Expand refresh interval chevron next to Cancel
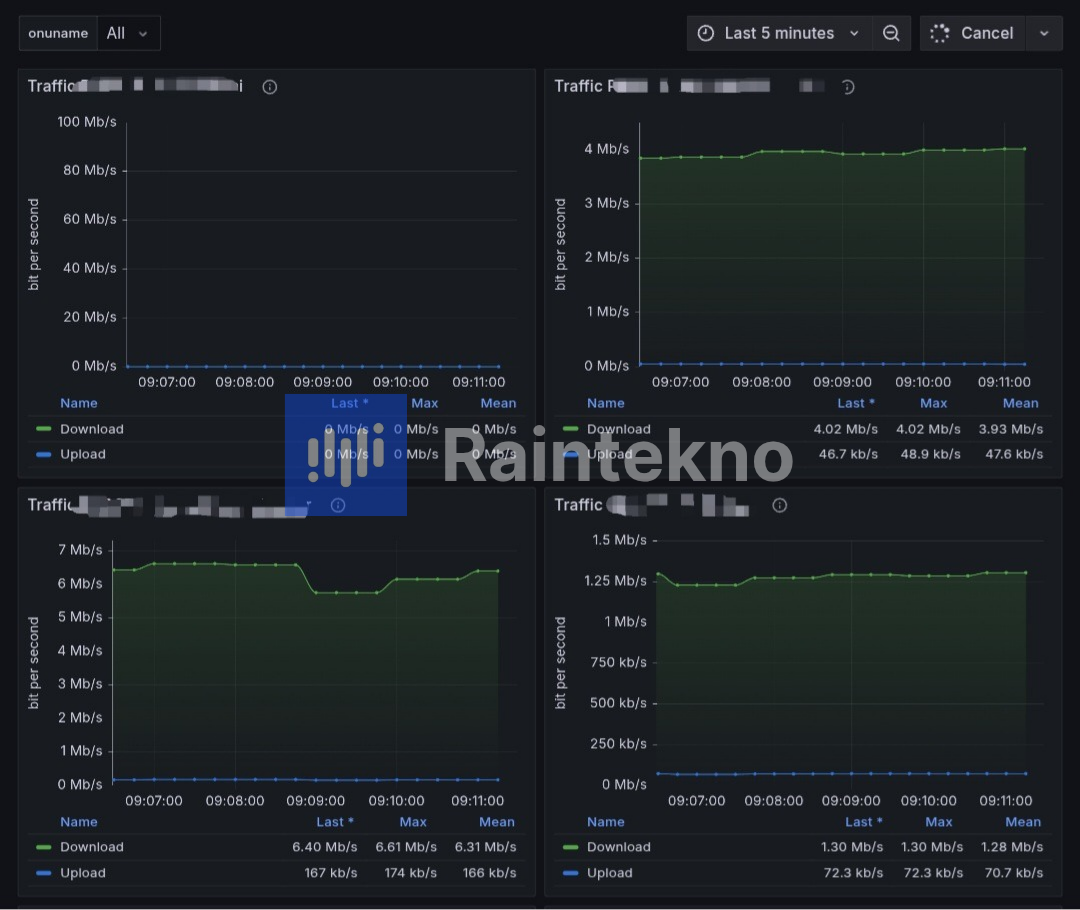 [x=1044, y=33]
